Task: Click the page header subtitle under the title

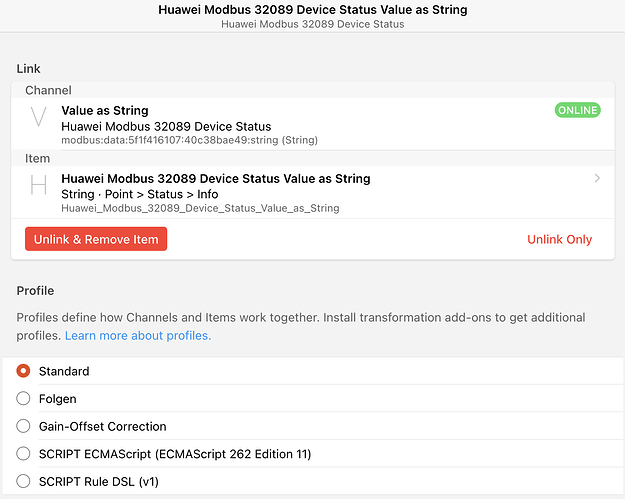Action: click(312, 24)
